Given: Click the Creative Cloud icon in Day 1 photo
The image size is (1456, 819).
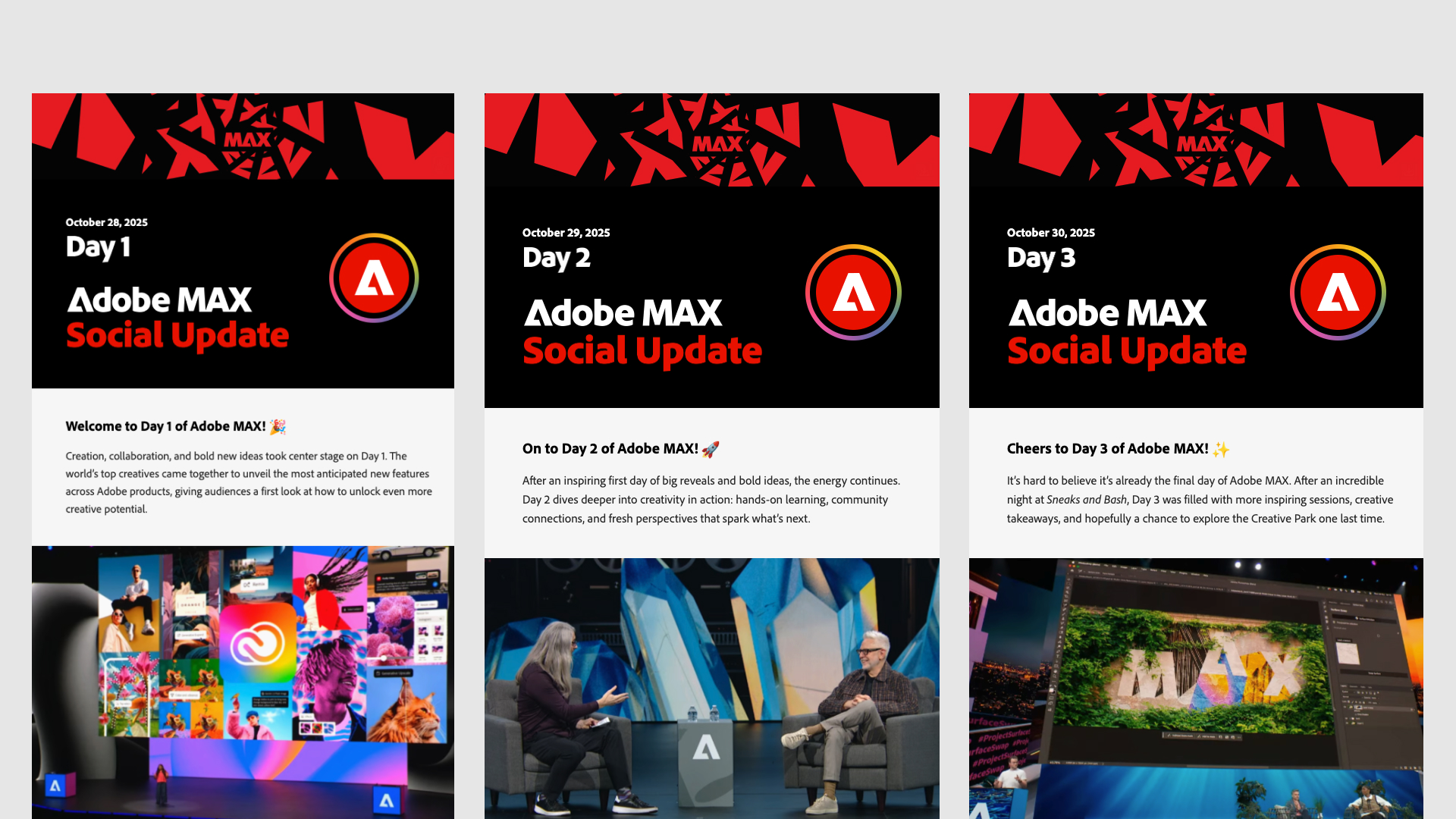Looking at the screenshot, I should (257, 642).
